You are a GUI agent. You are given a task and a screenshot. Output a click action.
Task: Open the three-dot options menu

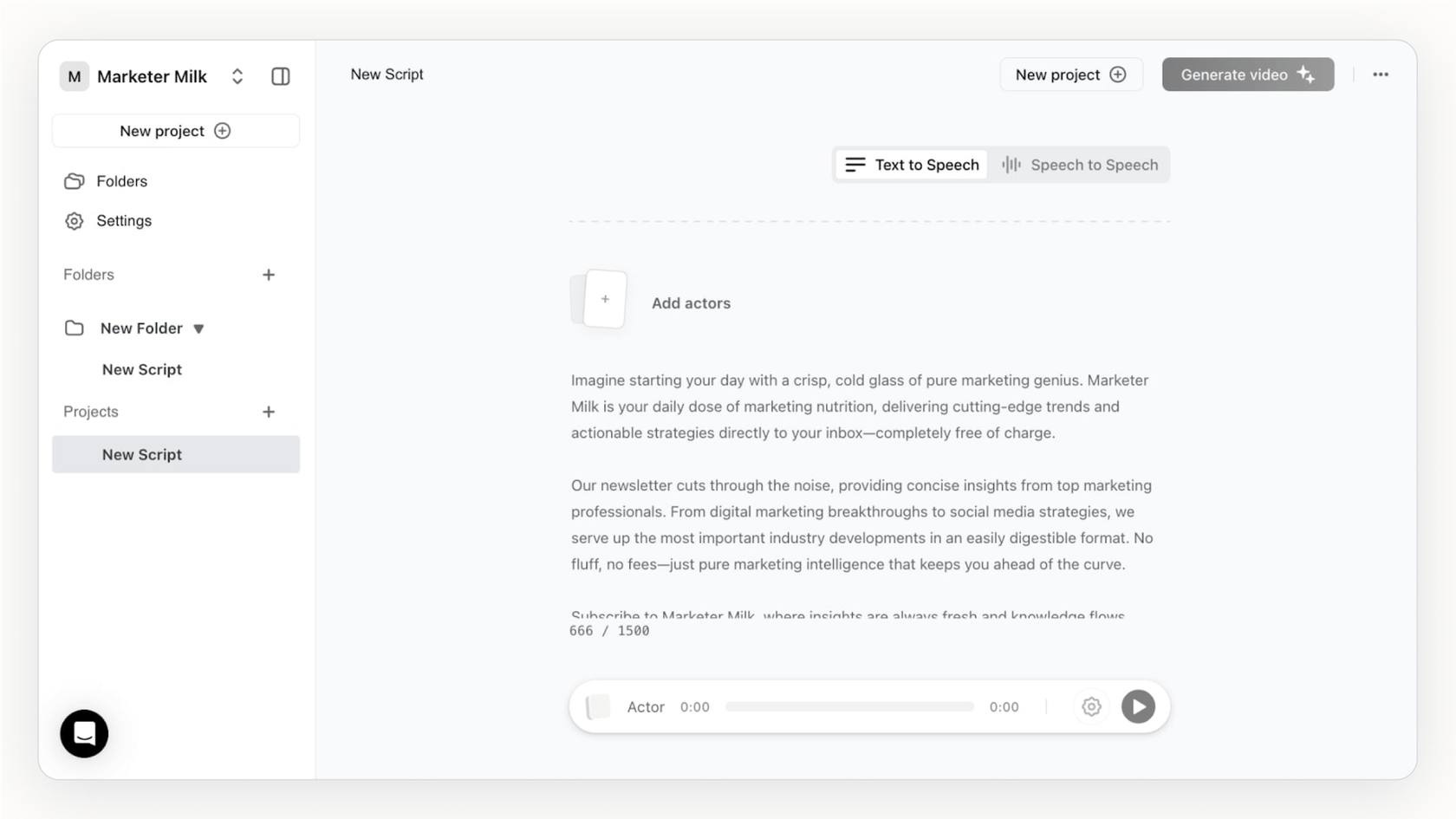(1381, 75)
